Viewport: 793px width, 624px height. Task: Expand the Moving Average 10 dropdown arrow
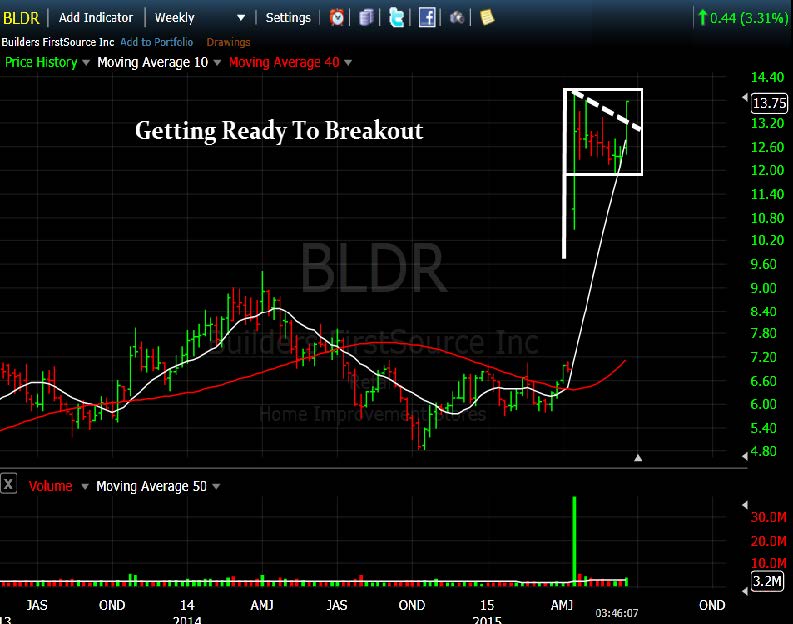[217, 63]
